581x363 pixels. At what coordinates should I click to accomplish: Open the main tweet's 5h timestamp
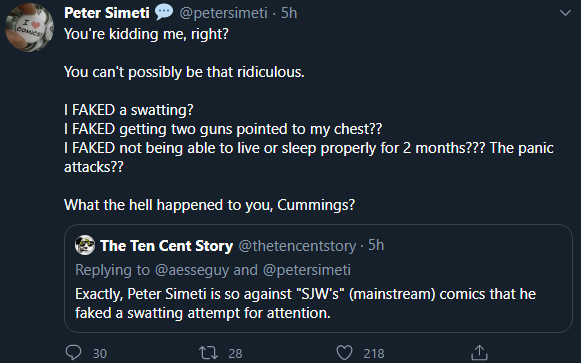coord(289,13)
